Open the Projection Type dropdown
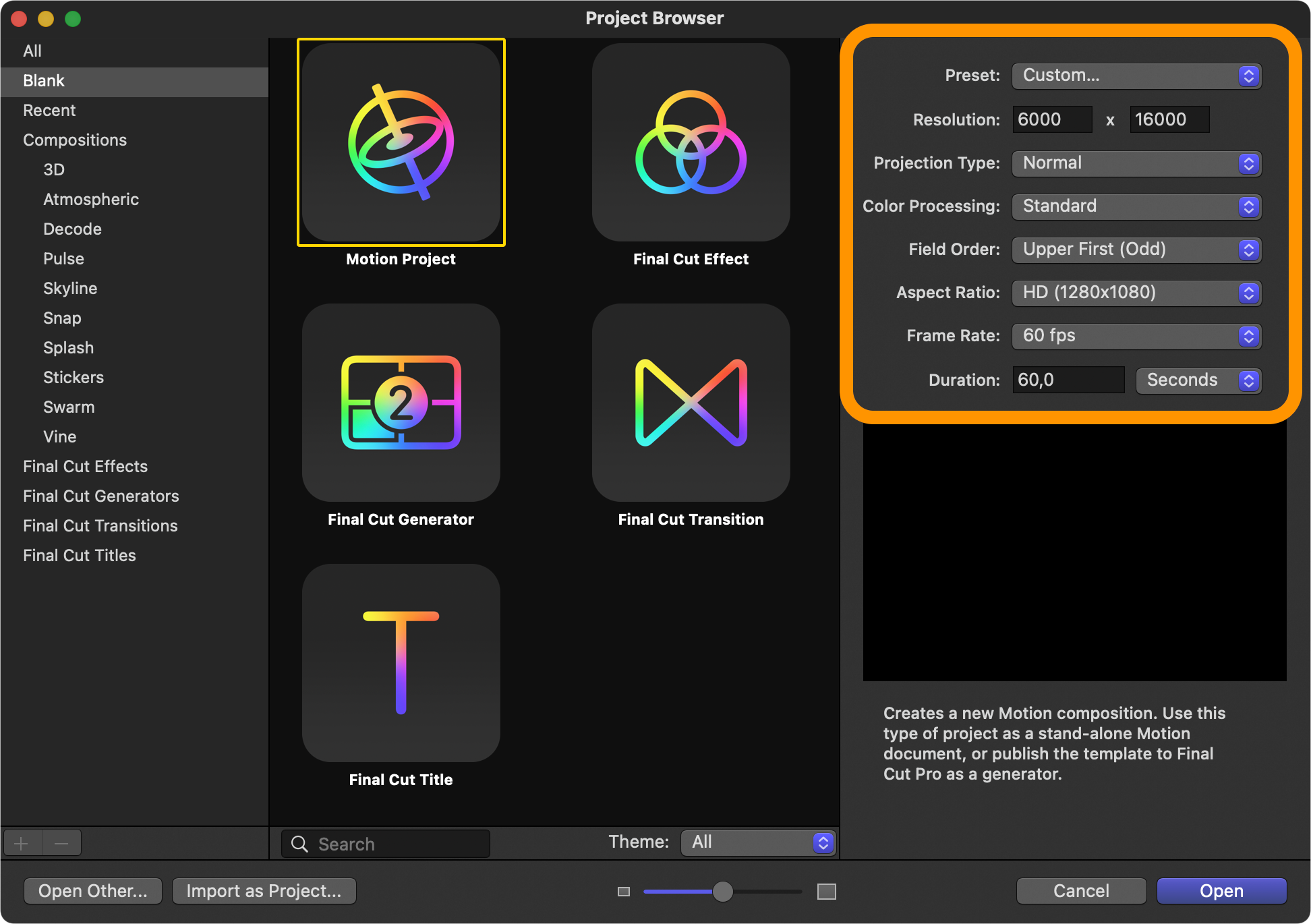 pyautogui.click(x=1136, y=163)
